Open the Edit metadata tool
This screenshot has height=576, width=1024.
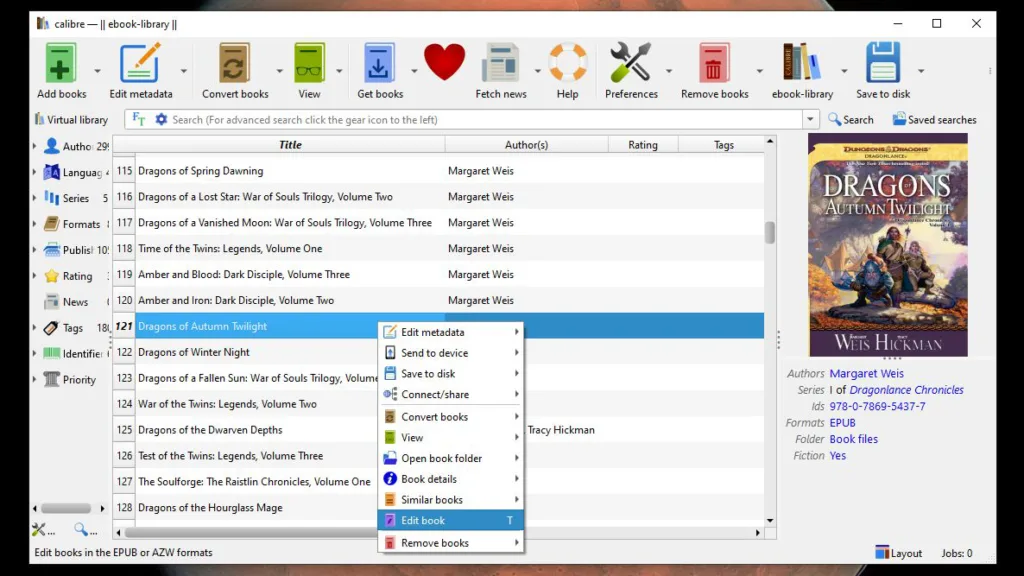140,62
